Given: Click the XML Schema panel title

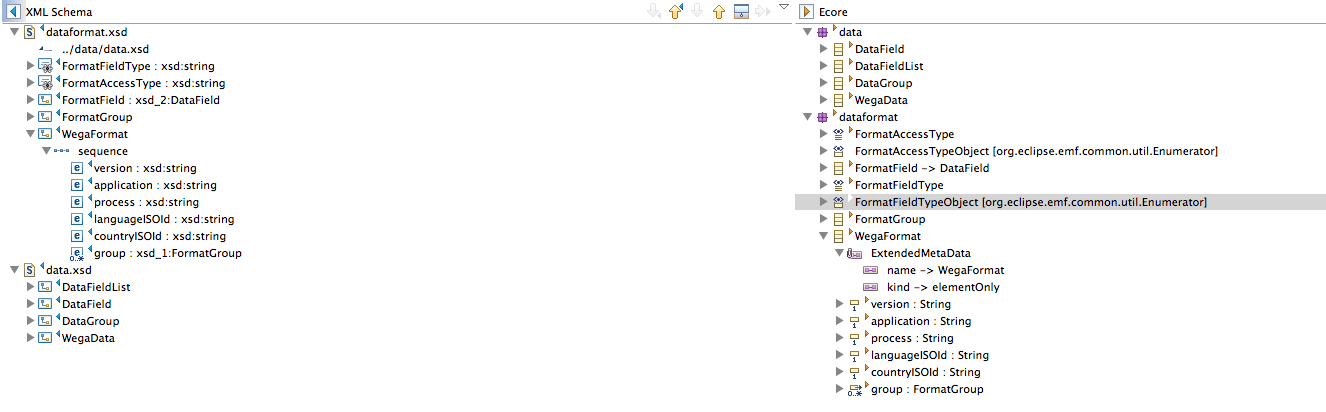Looking at the screenshot, I should [59, 11].
